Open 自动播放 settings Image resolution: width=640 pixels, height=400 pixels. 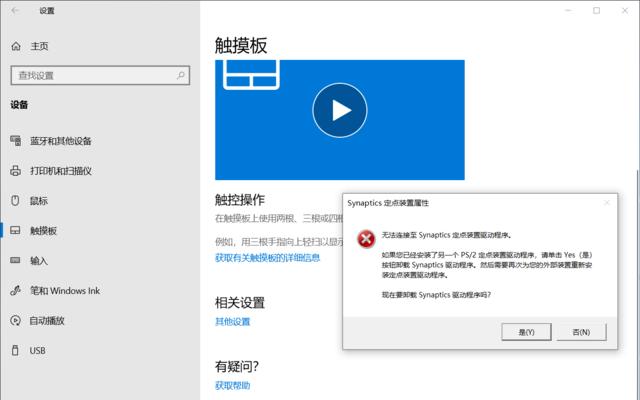click(47, 320)
